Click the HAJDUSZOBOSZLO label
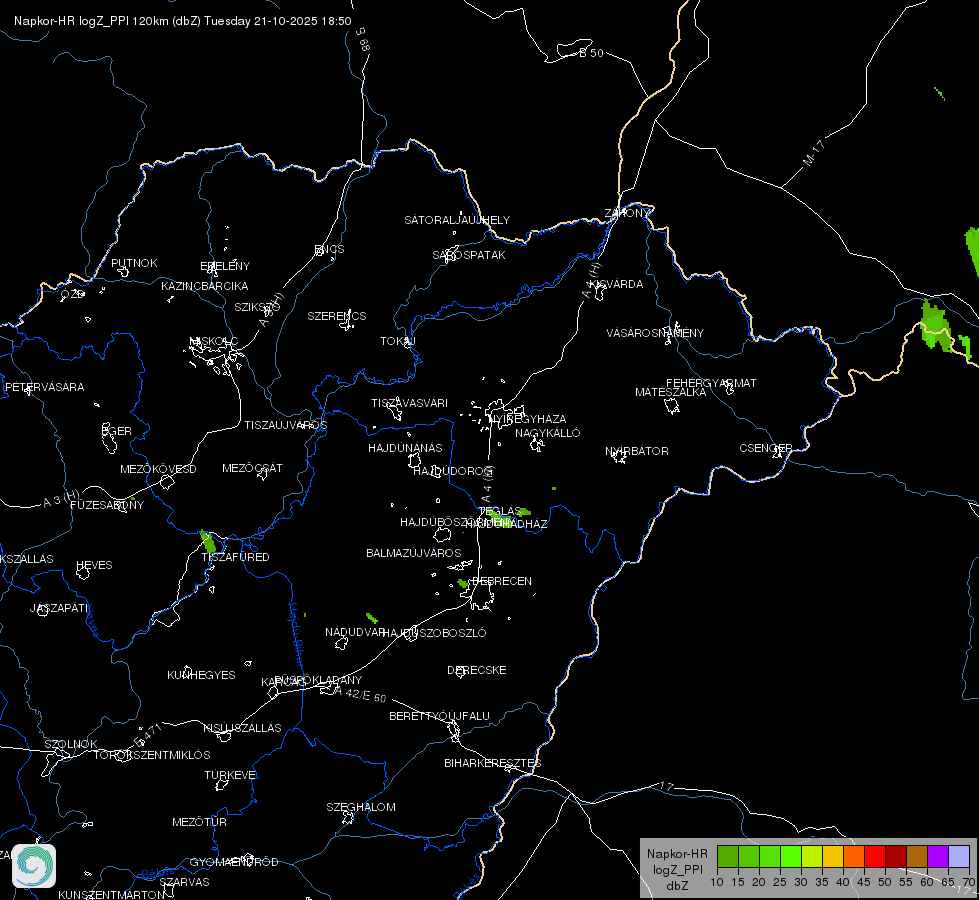 (434, 633)
